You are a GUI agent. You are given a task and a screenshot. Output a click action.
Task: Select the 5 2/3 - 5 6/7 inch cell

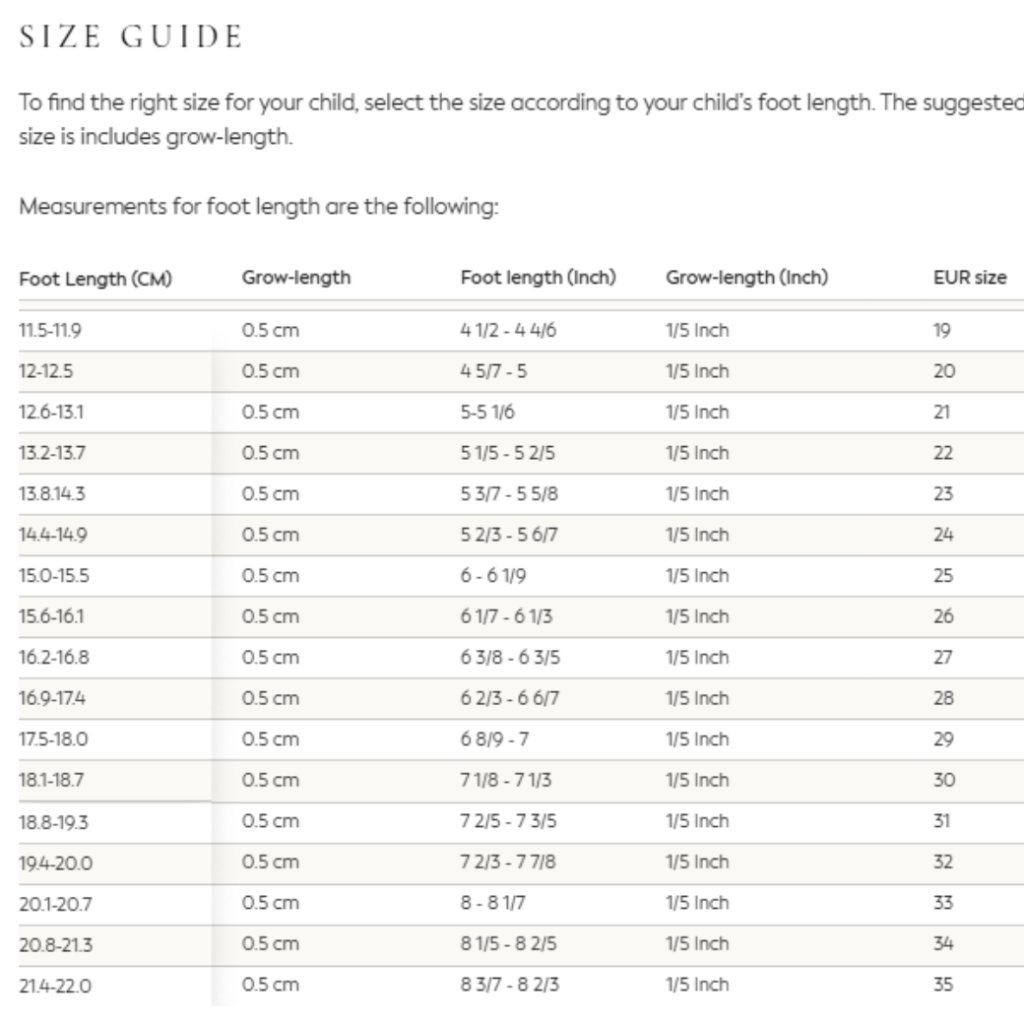tap(509, 535)
